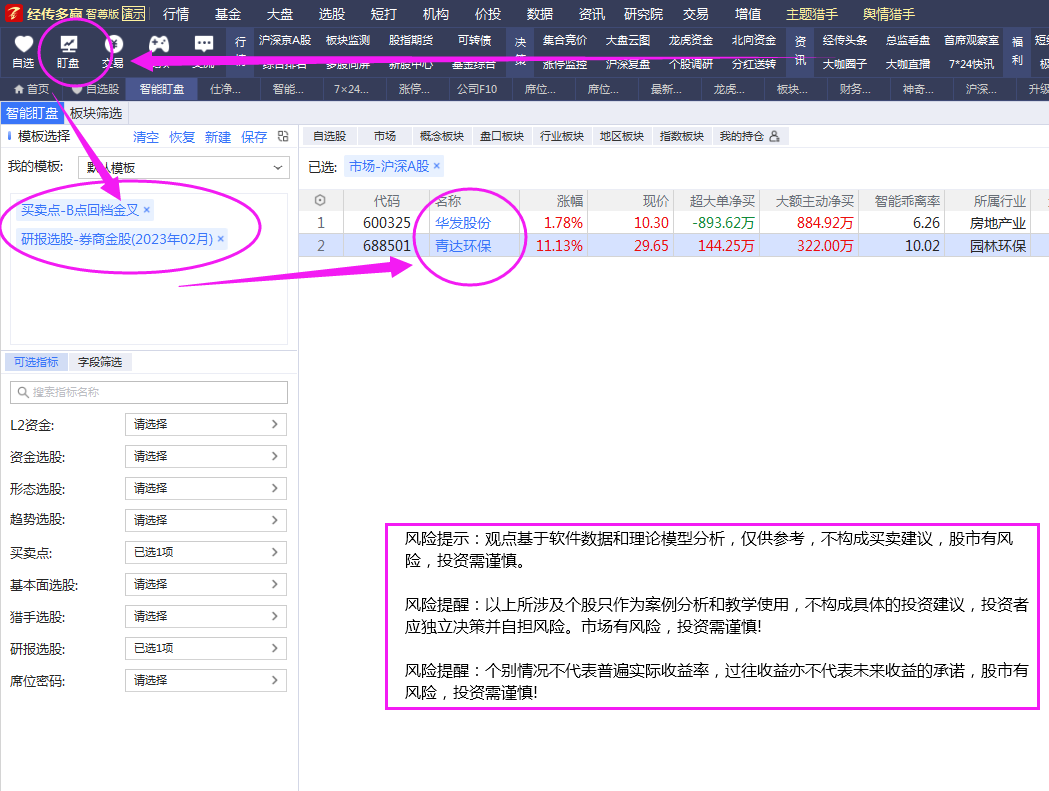The image size is (1049, 791).
Task: Open the 盯盘 monitor chart icon
Action: point(68,44)
